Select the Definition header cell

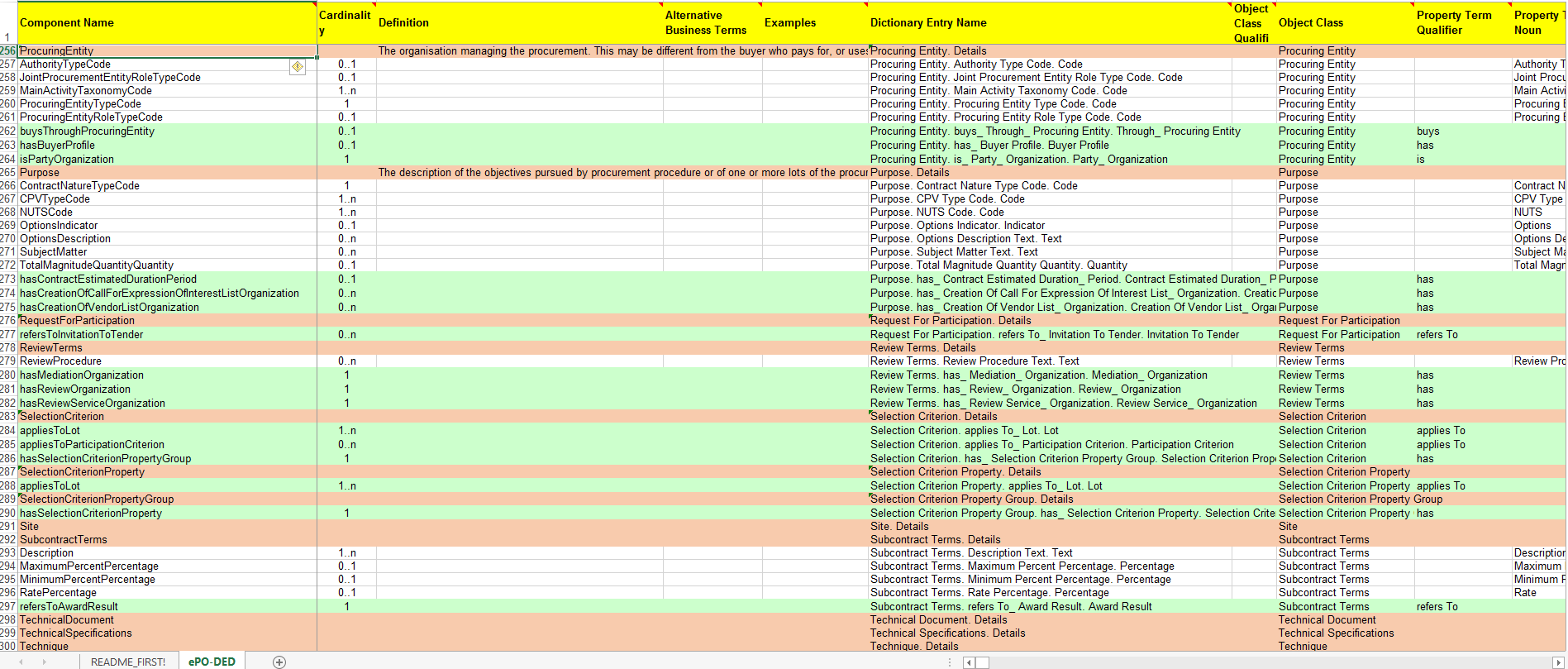coord(520,23)
